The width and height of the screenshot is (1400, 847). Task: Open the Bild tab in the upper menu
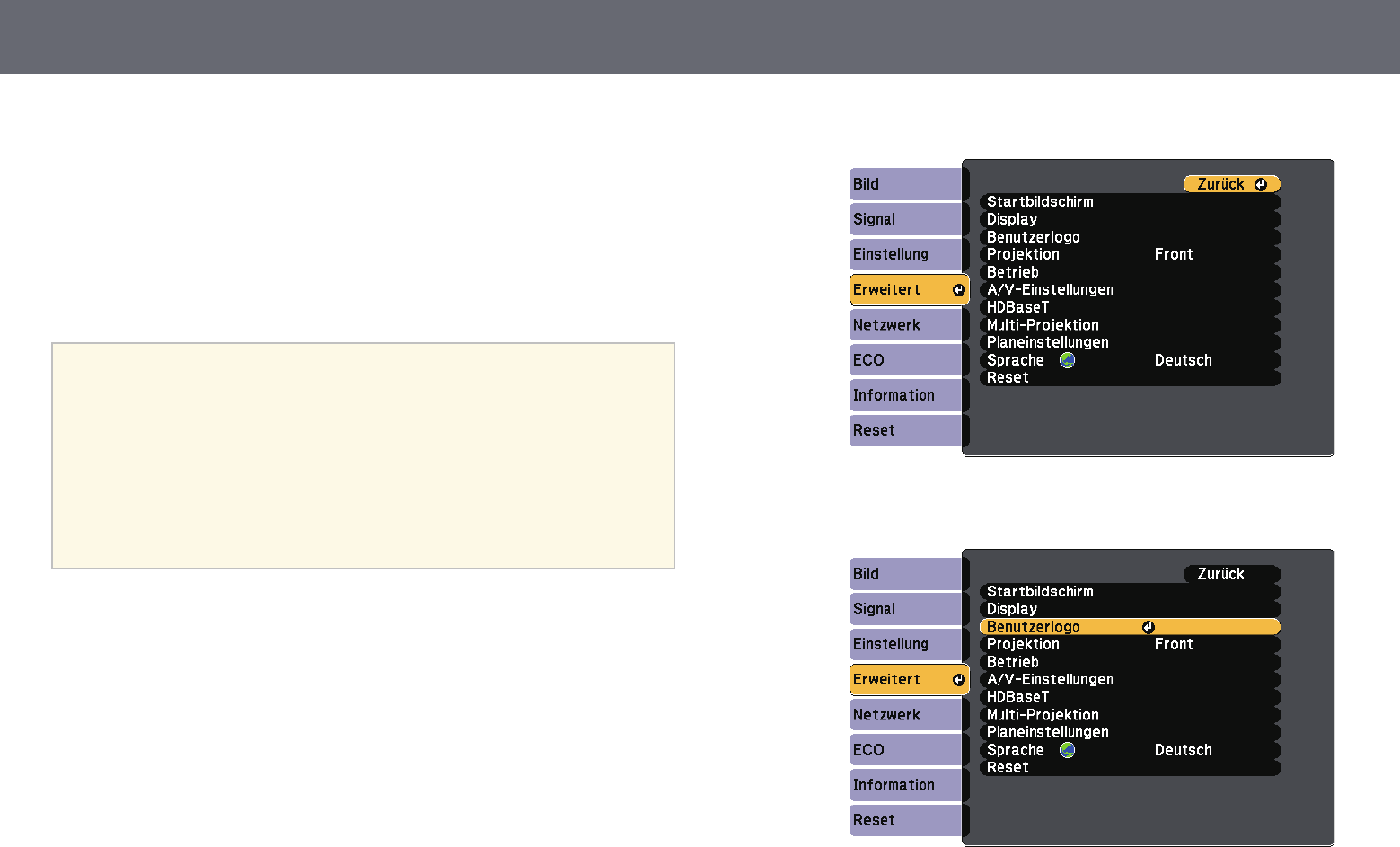(905, 184)
